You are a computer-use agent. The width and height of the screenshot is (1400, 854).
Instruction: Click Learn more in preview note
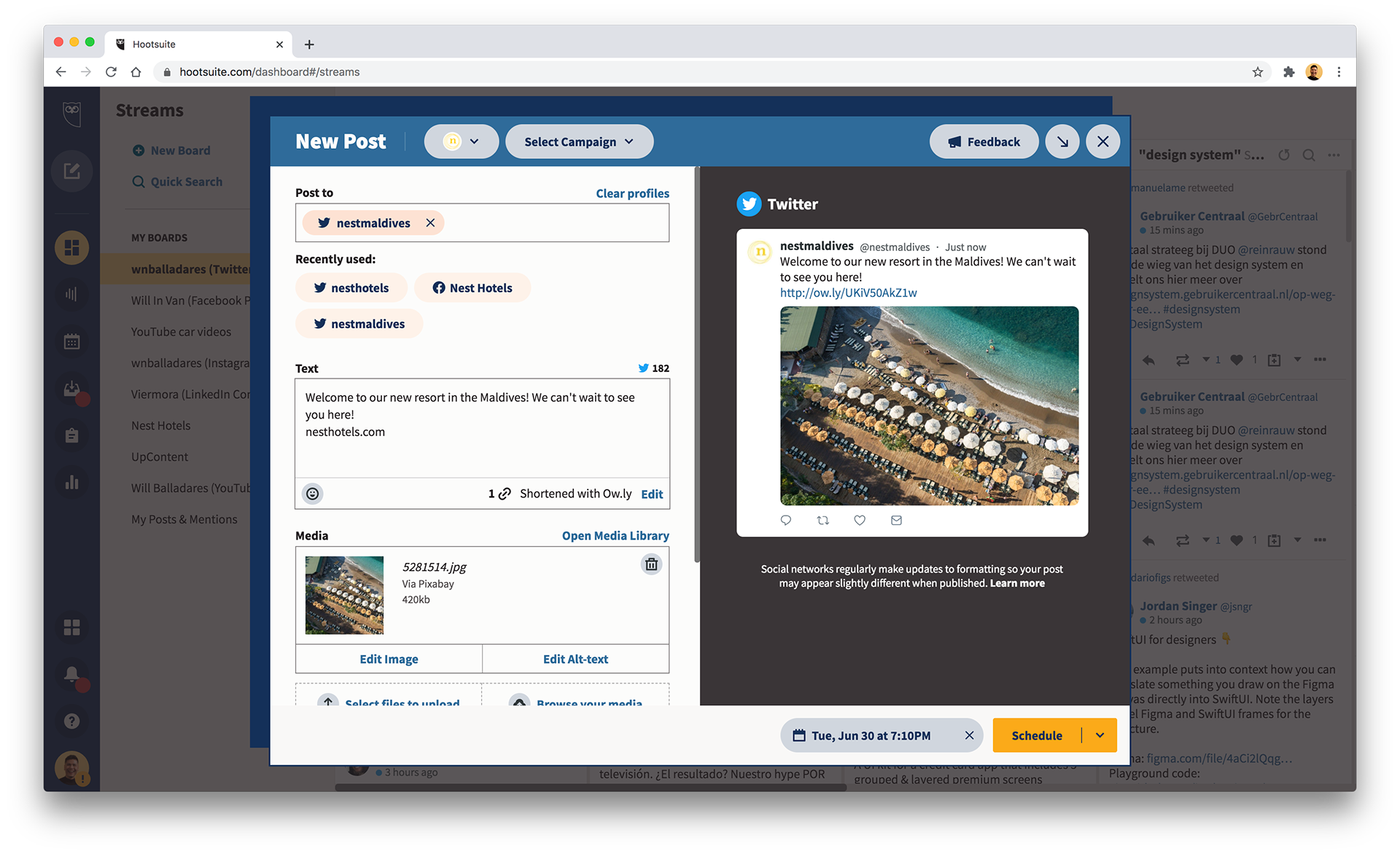pyautogui.click(x=1017, y=583)
